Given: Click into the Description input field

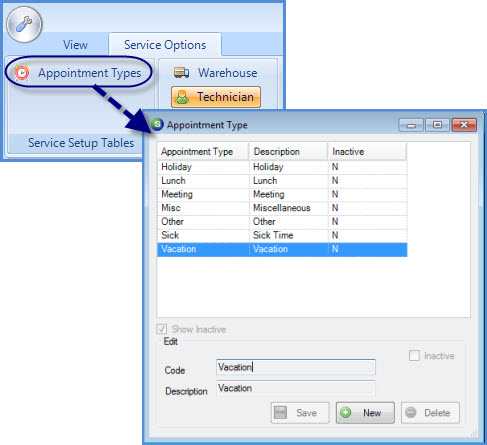Looking at the screenshot, I should [x=296, y=388].
